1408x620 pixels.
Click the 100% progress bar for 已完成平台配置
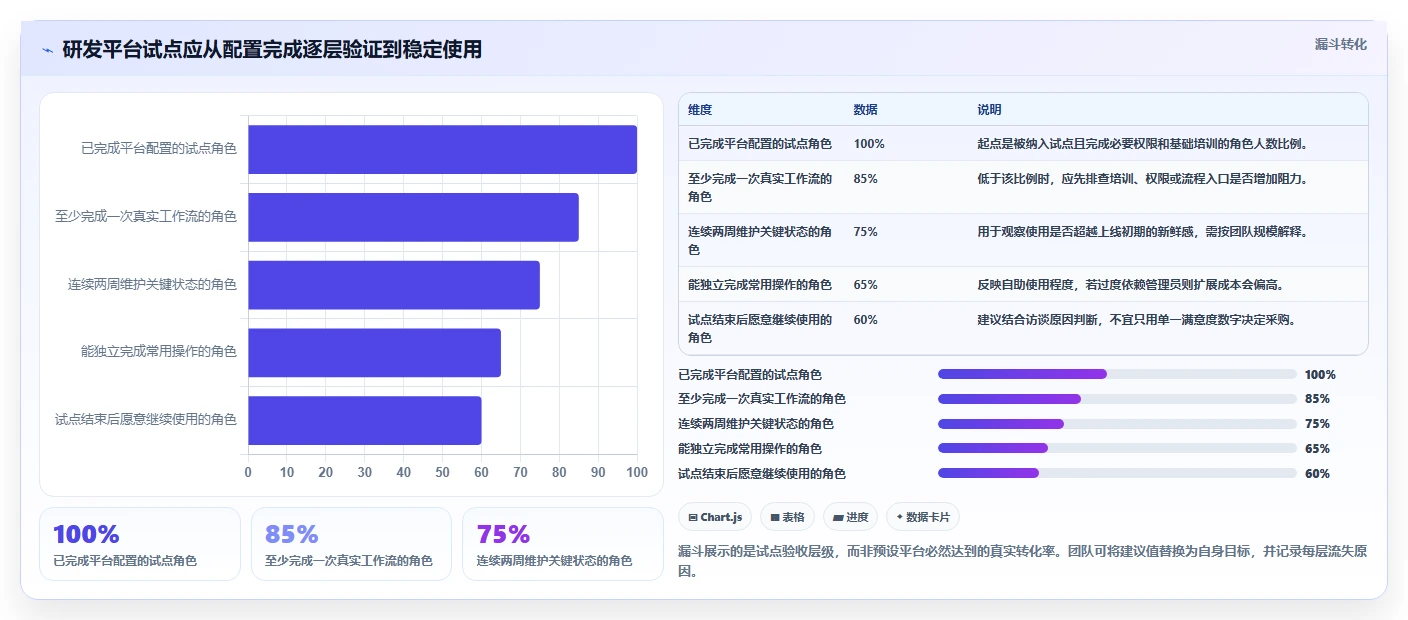[1117, 374]
